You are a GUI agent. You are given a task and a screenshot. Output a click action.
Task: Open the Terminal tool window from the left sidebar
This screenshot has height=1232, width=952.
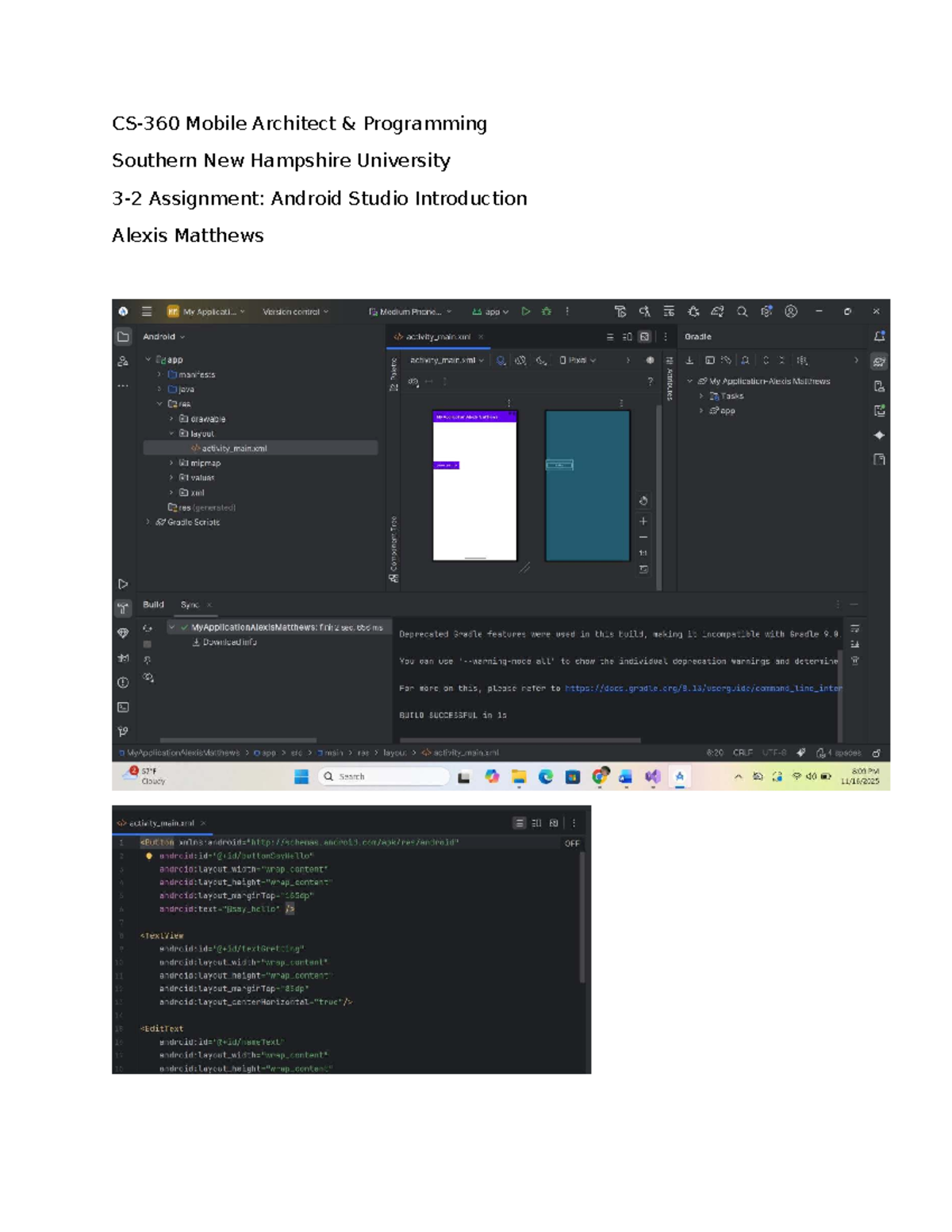click(123, 707)
